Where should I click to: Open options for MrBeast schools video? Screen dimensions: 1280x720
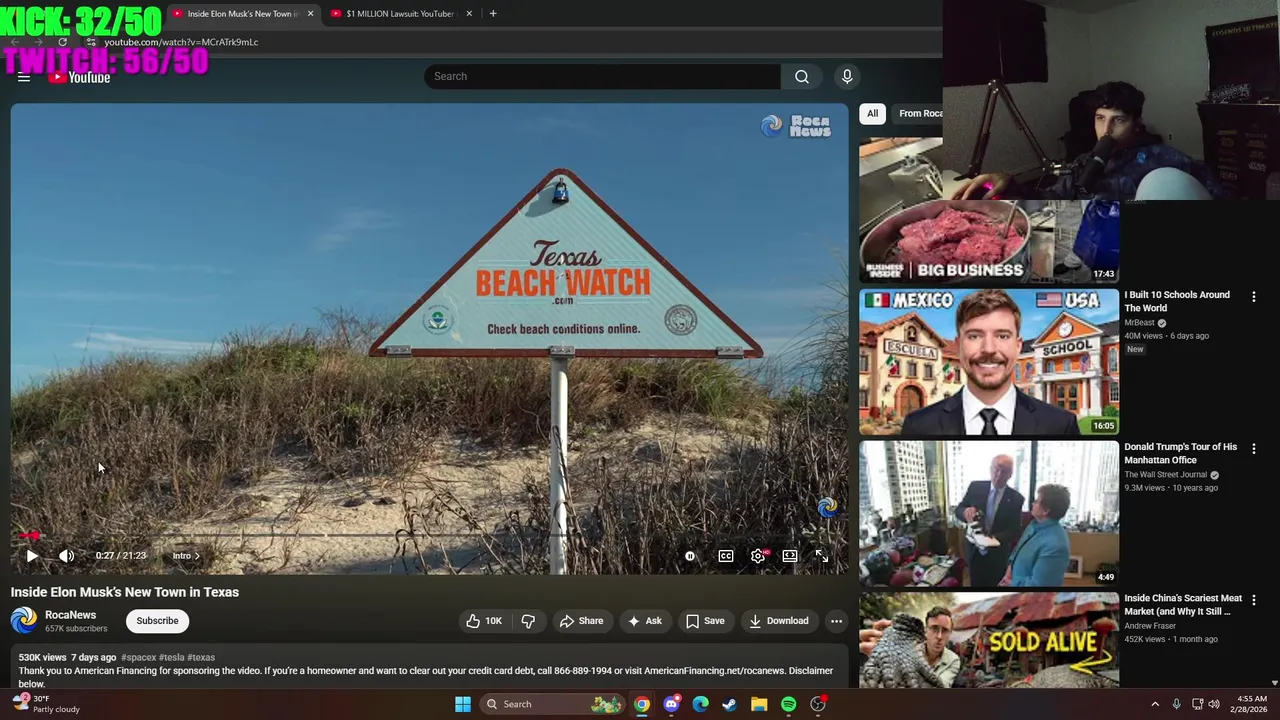click(1254, 297)
